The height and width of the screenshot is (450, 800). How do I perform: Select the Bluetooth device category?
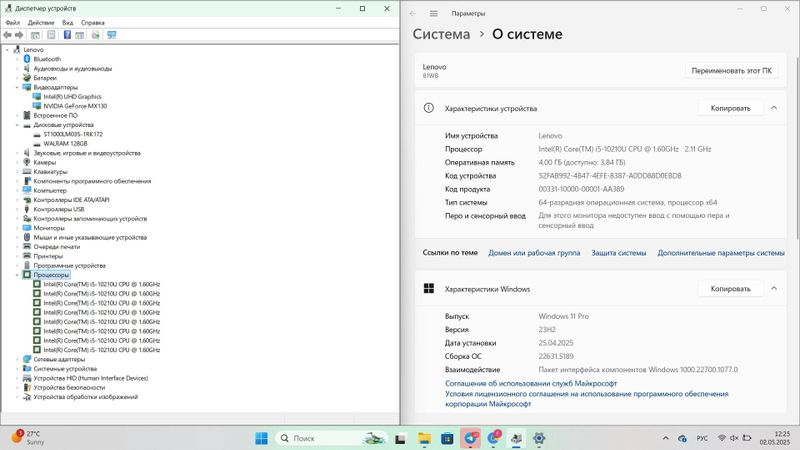pyautogui.click(x=47, y=59)
